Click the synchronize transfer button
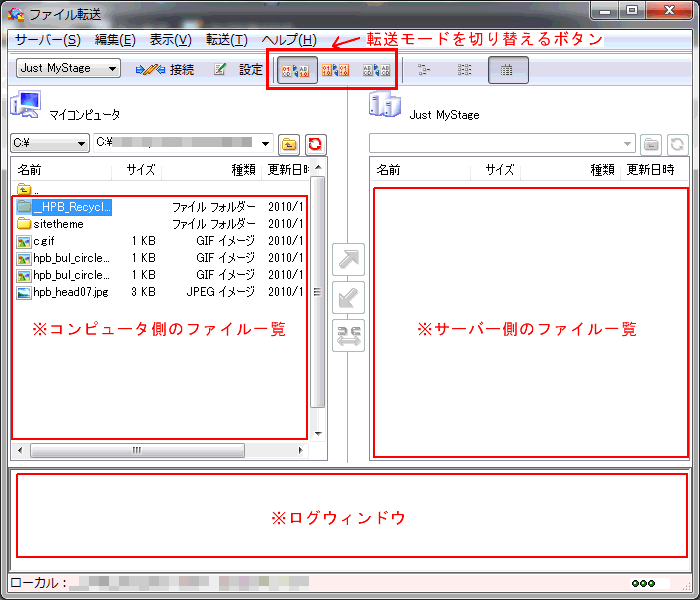The image size is (700, 600). click(x=349, y=336)
